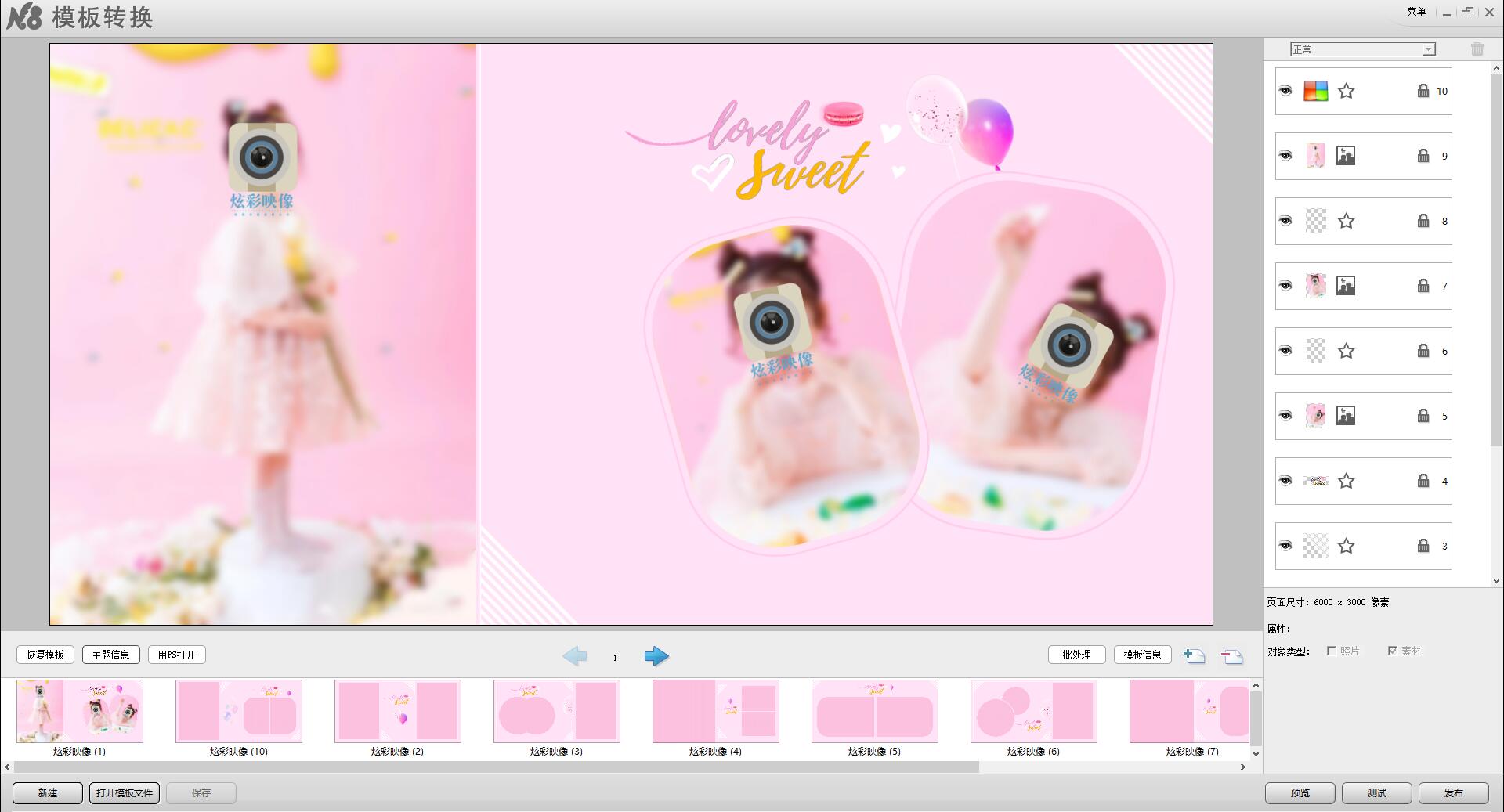Click the remove page icon

tap(1231, 655)
